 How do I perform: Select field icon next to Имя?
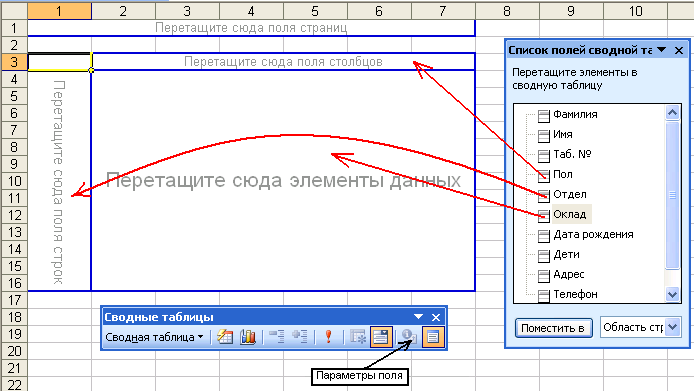click(544, 136)
